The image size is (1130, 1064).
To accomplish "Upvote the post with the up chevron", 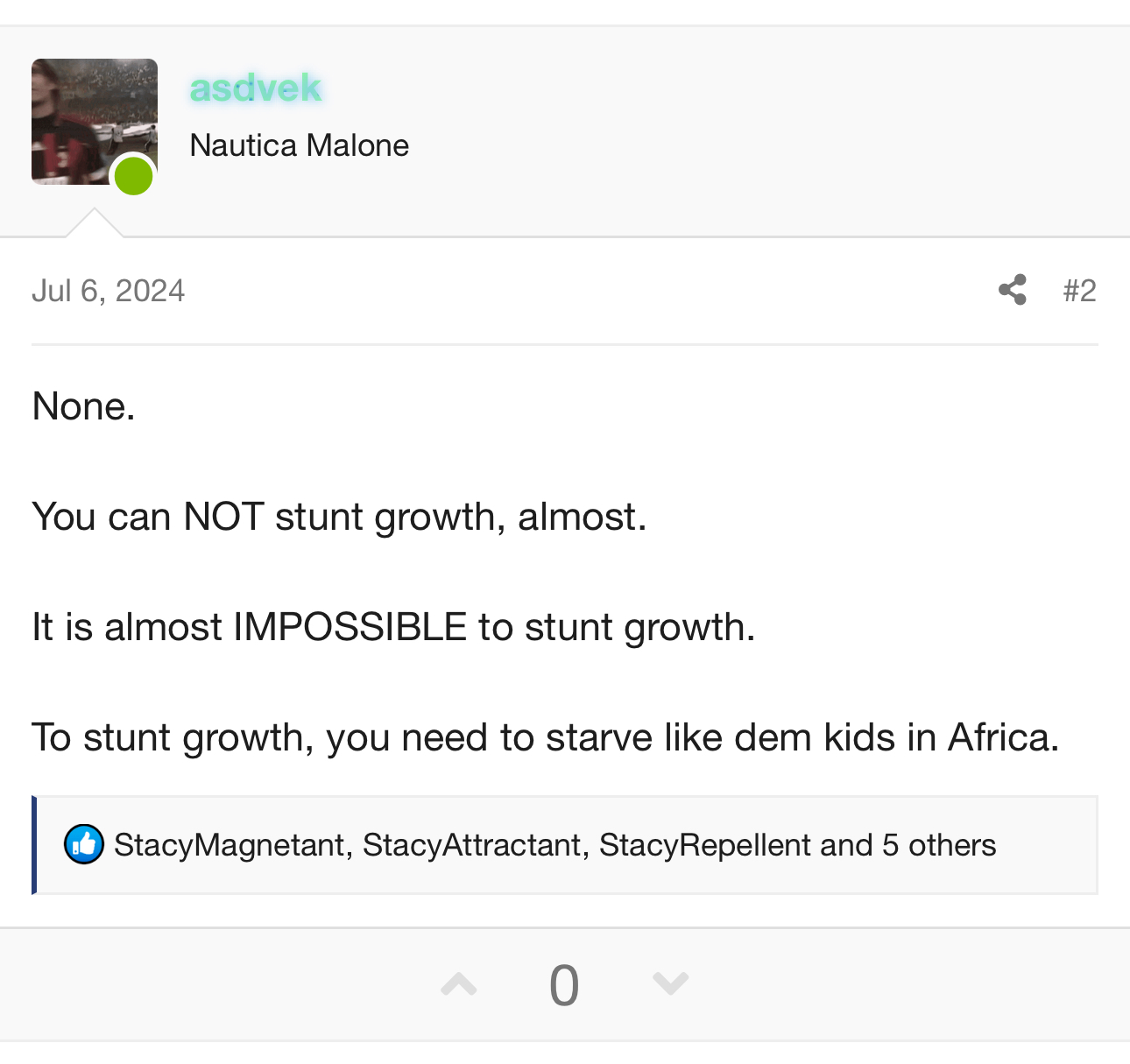I will 459,985.
